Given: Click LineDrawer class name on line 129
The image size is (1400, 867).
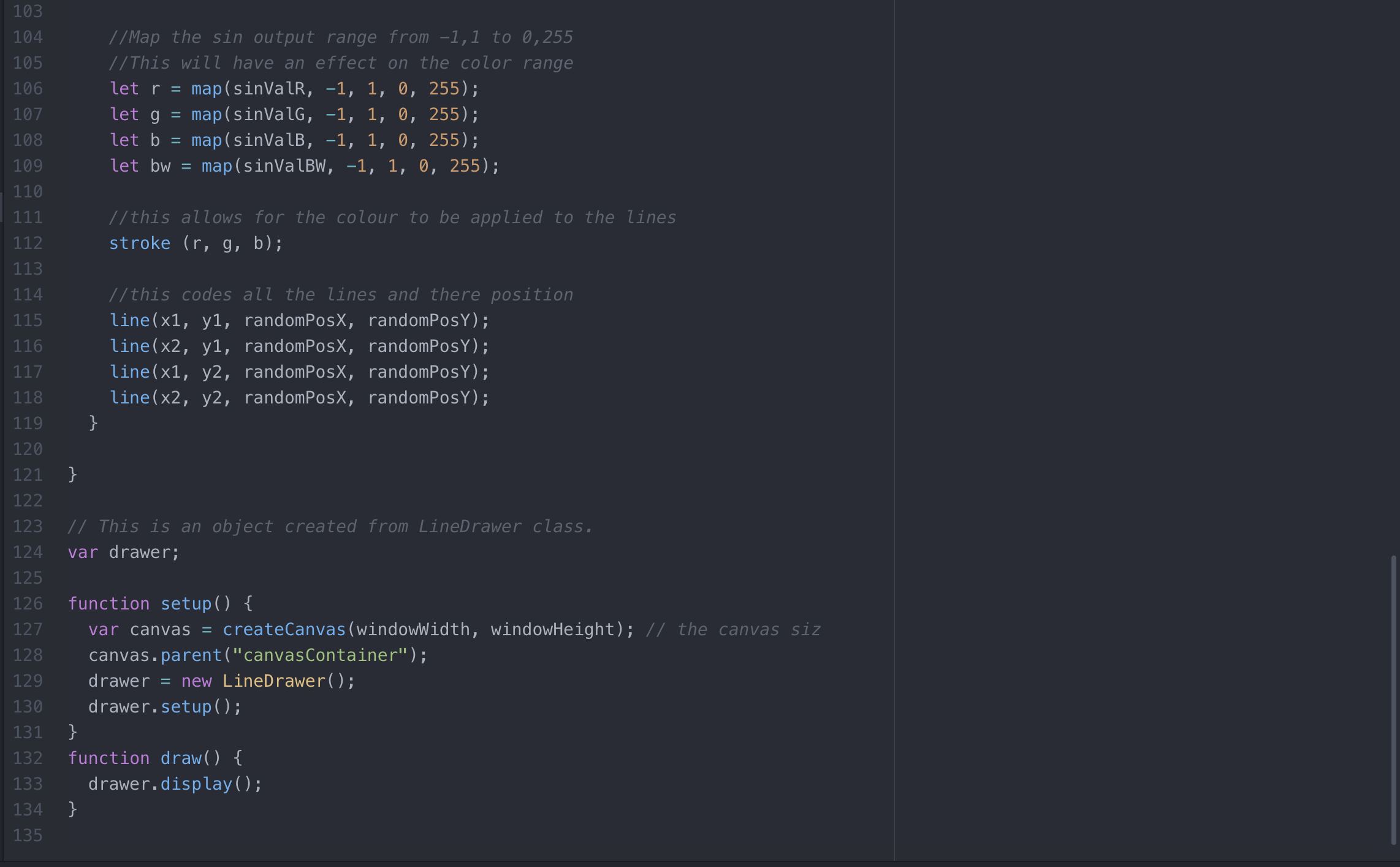Looking at the screenshot, I should point(273,681).
